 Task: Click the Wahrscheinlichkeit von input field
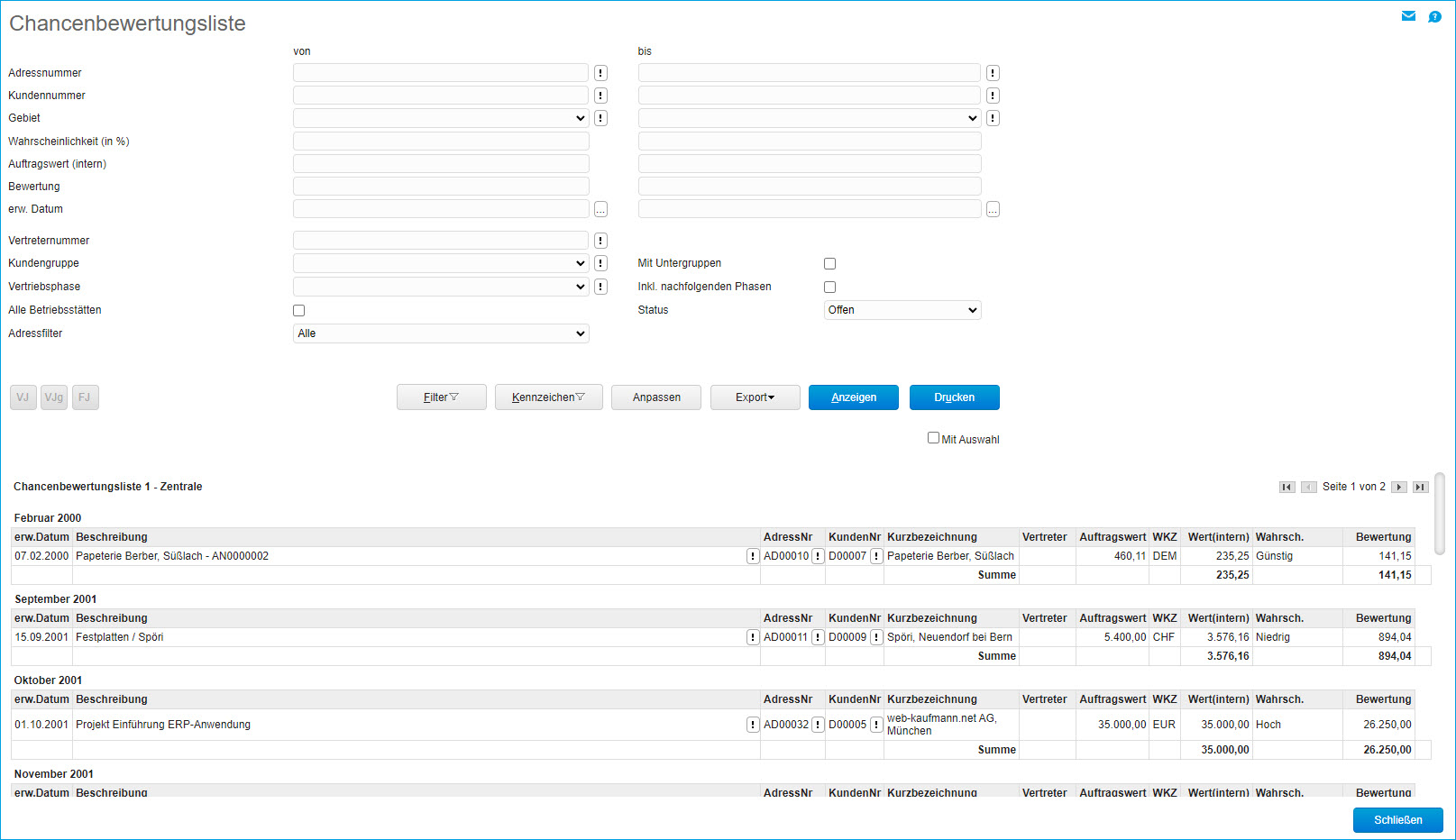(440, 142)
